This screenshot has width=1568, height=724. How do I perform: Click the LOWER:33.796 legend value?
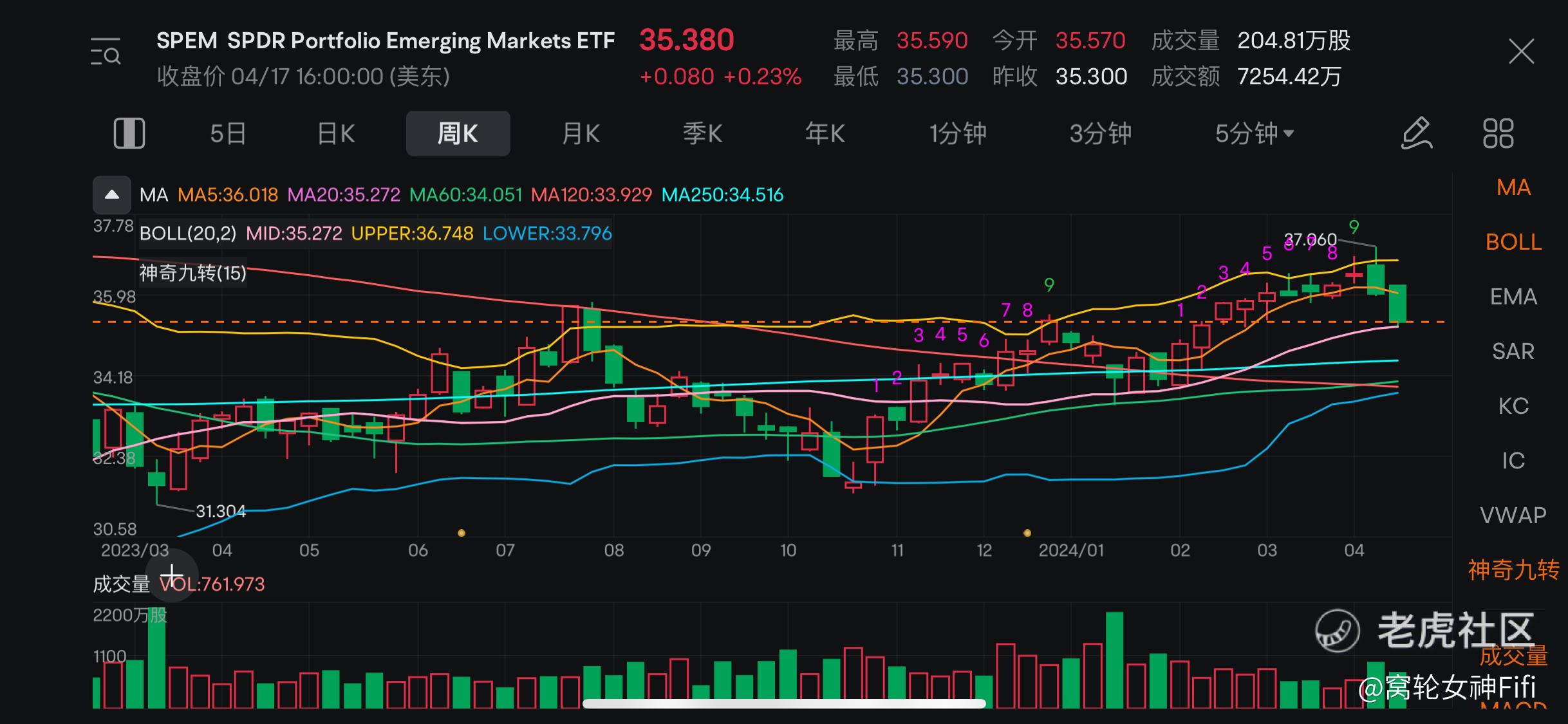coord(547,233)
